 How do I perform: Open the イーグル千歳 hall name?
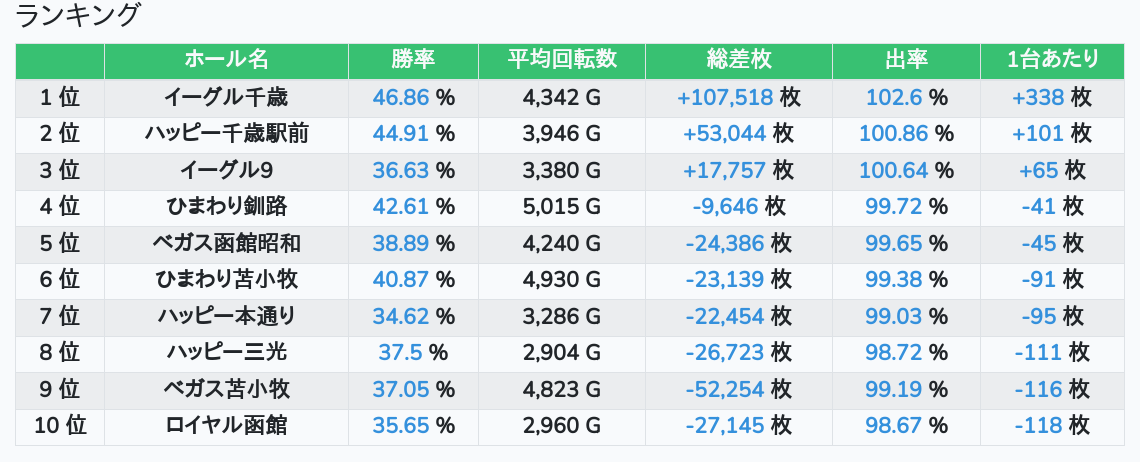tap(226, 98)
